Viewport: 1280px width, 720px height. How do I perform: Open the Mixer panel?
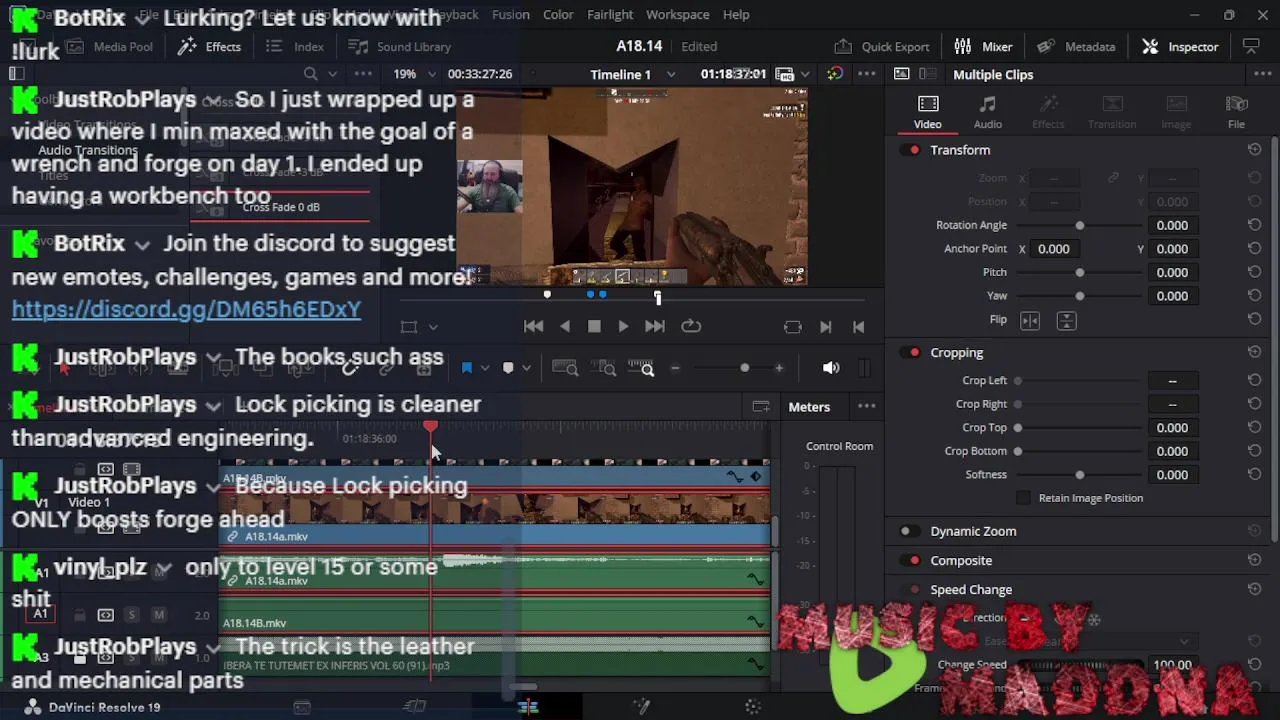(983, 46)
